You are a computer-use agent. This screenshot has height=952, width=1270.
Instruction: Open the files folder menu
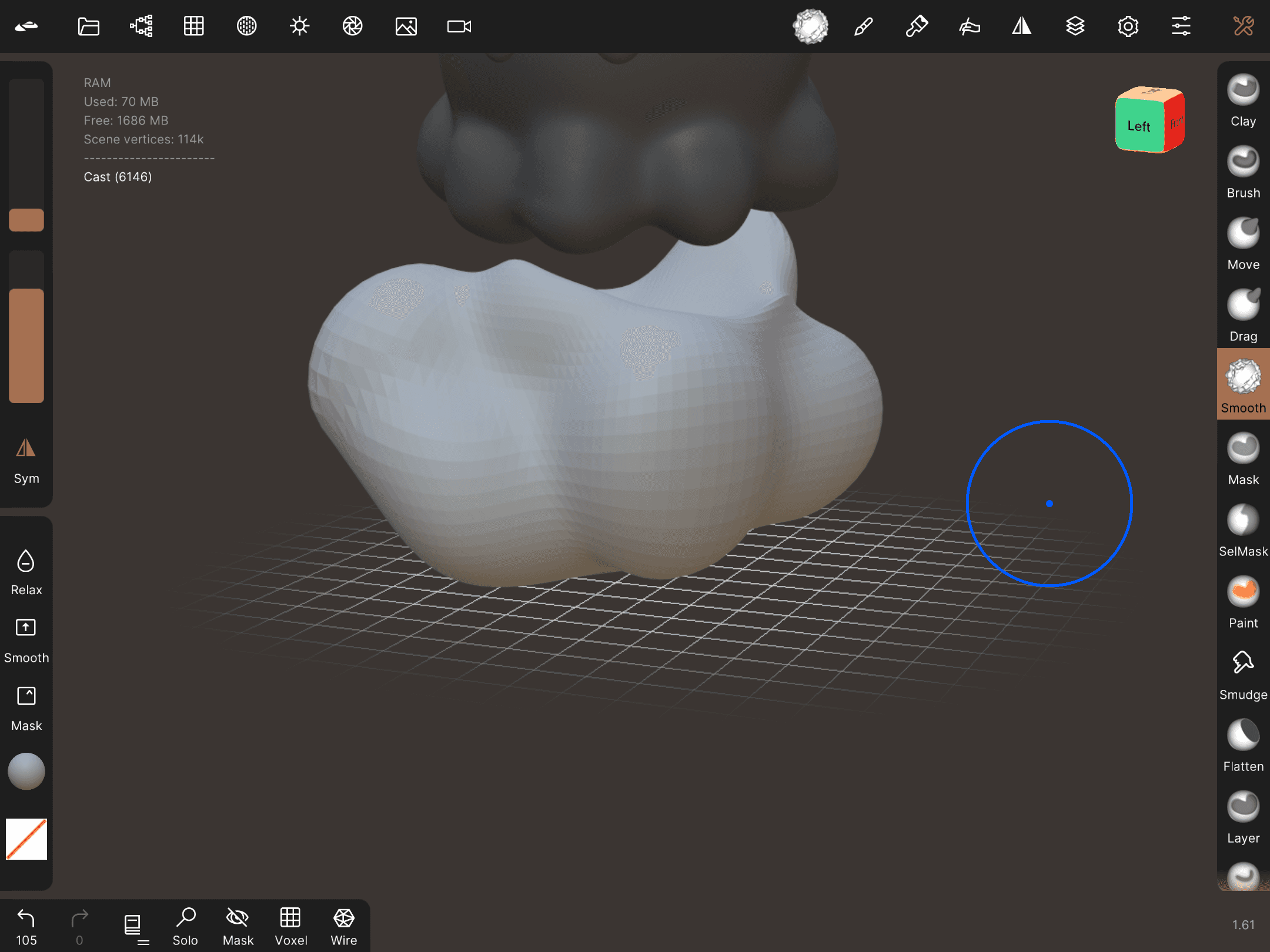point(88,26)
